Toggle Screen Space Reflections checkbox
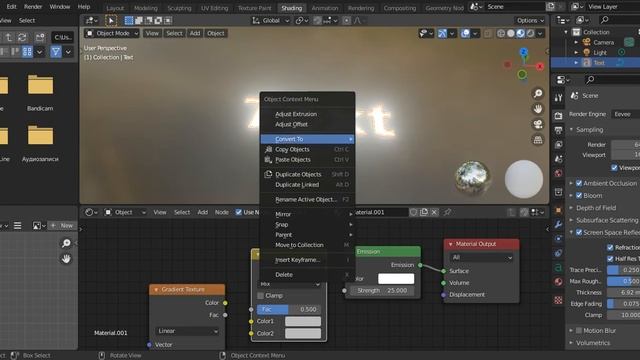The image size is (640, 360). [579, 232]
